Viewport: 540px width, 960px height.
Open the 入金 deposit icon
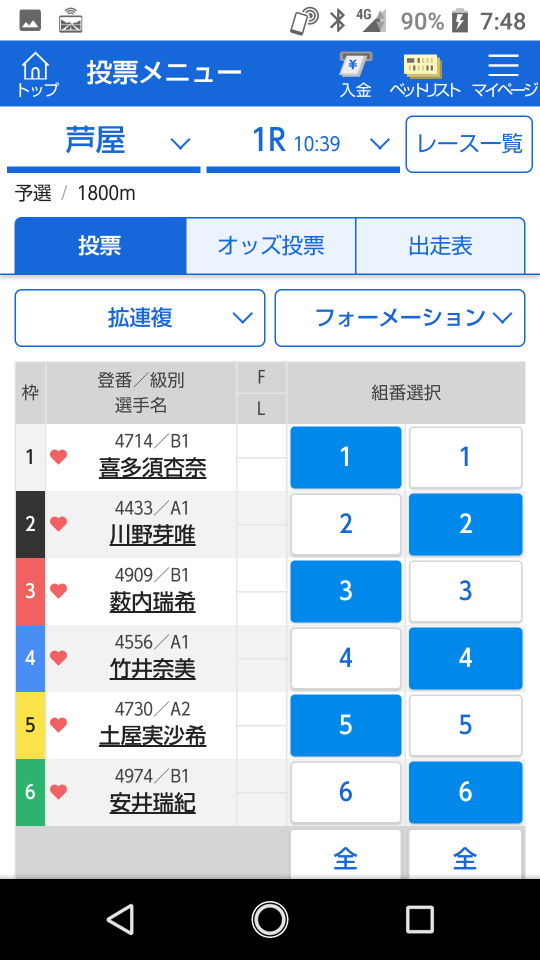click(356, 73)
